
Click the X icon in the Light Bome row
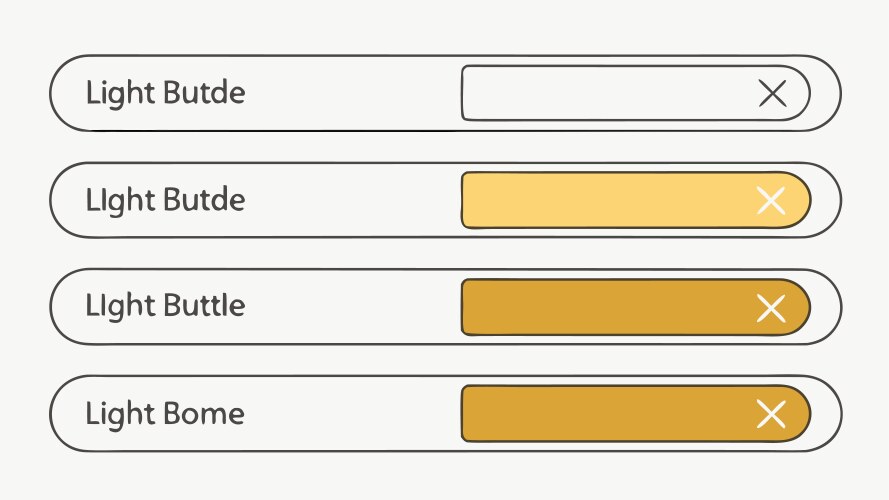[x=771, y=414]
